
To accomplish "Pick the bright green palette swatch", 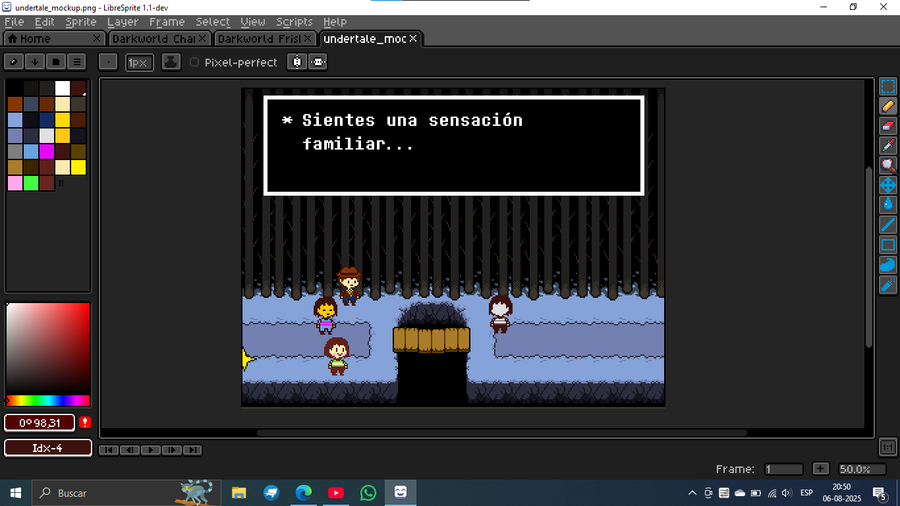I will 31,183.
